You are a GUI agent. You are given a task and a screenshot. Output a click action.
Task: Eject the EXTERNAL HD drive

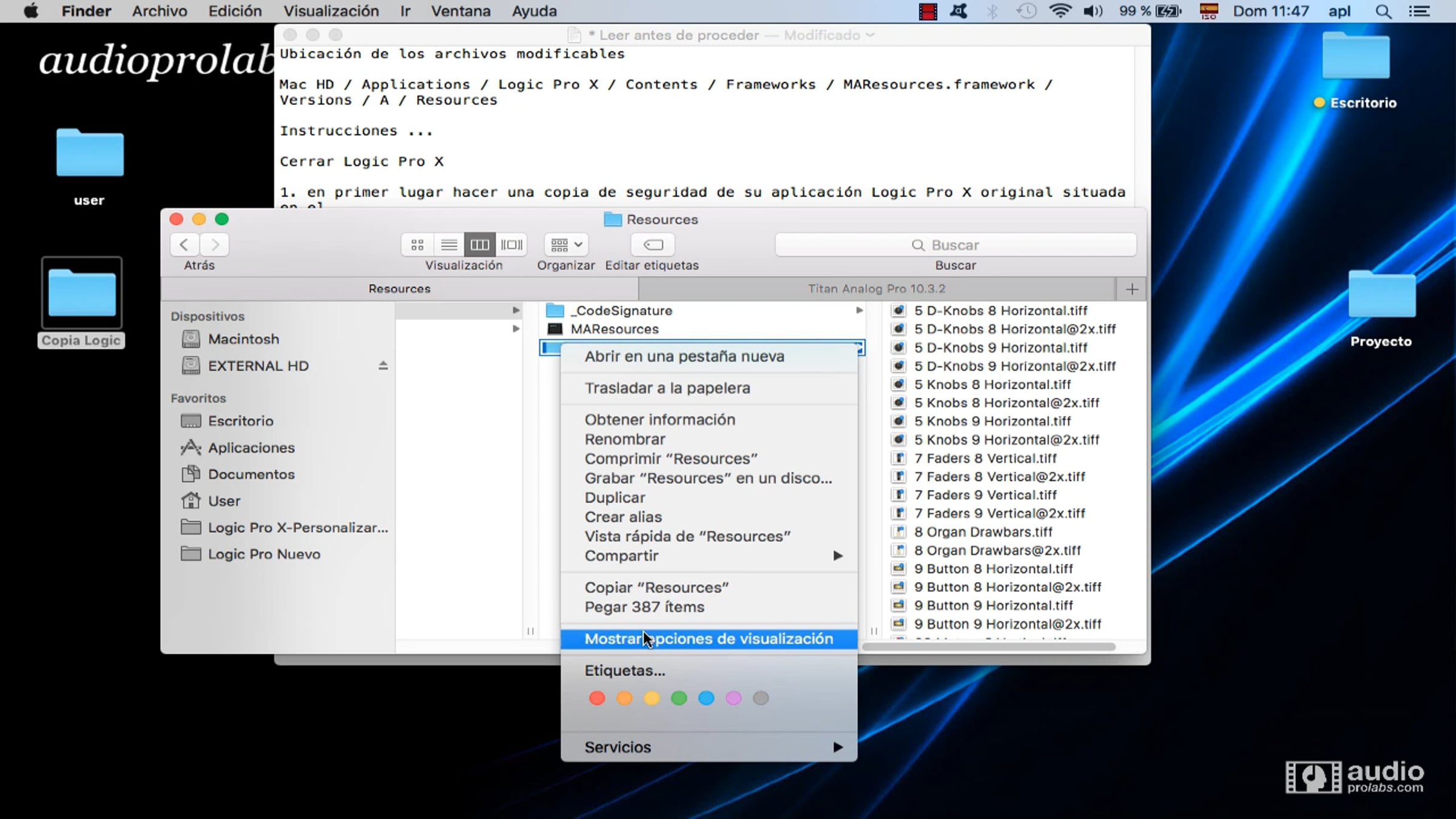[x=383, y=366]
